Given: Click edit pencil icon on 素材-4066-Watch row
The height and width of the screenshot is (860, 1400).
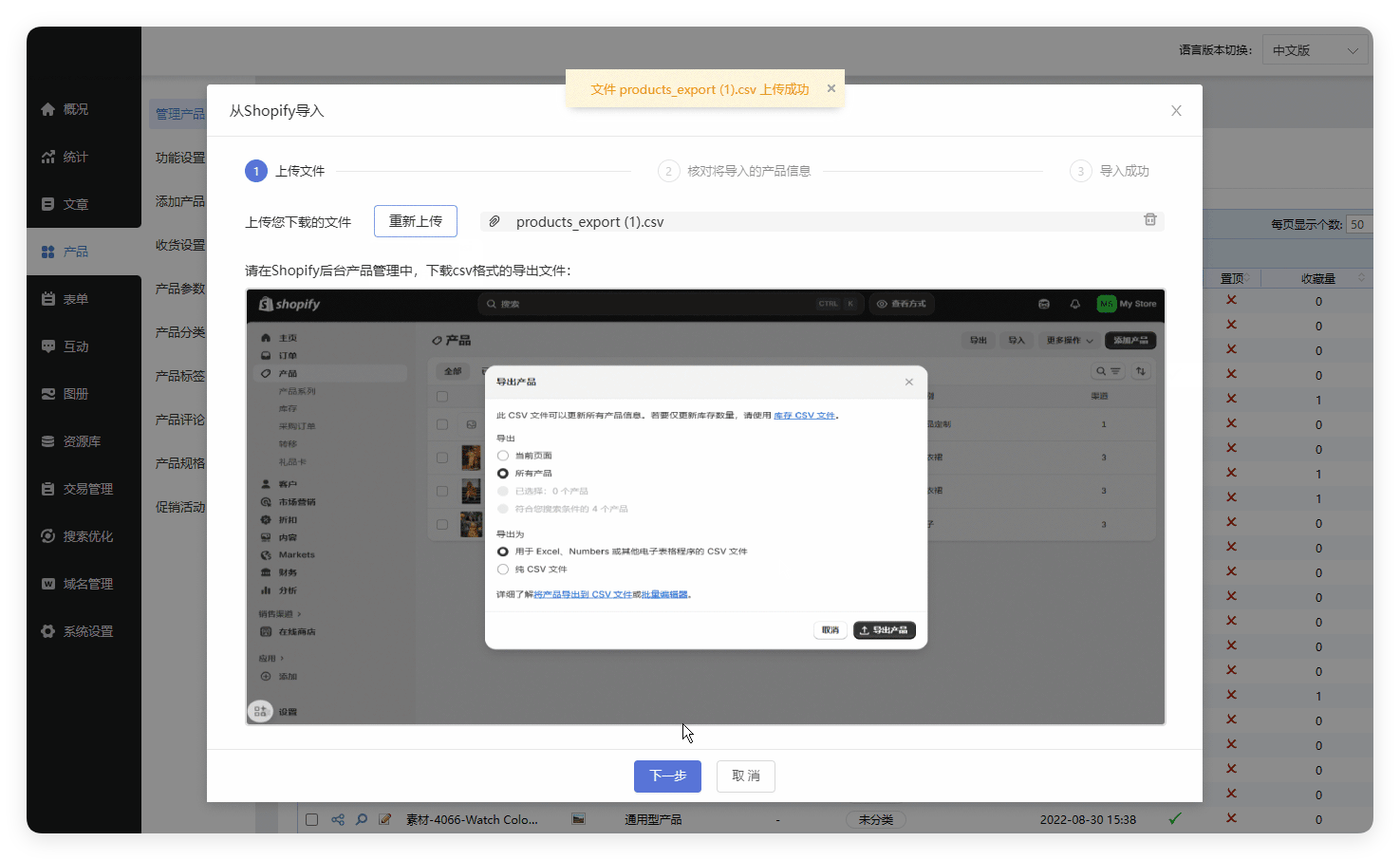Looking at the screenshot, I should (x=384, y=819).
